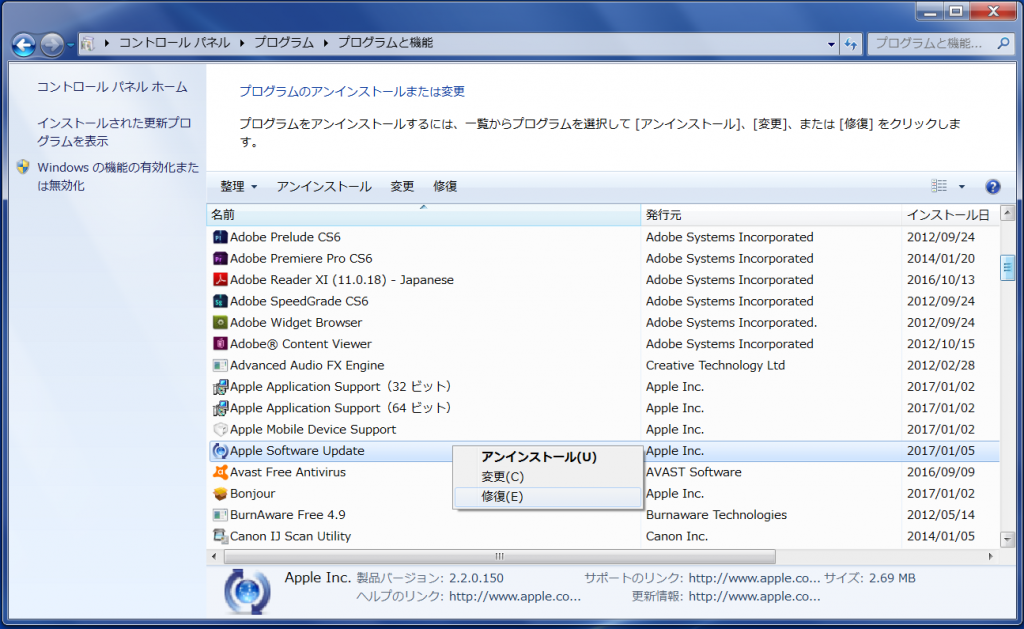Open the recent pages dropdown arrow
Screen dimensions: 1024x629
pyautogui.click(x=71, y=45)
